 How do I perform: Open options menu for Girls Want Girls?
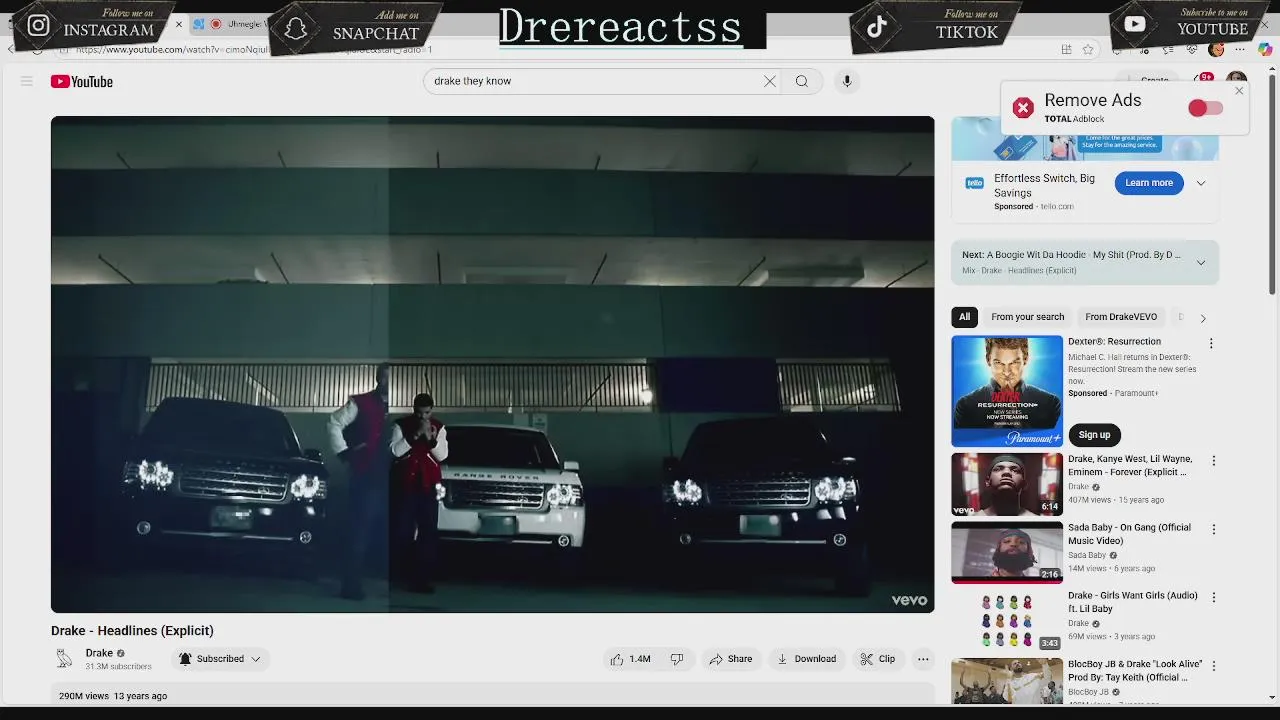(1214, 597)
